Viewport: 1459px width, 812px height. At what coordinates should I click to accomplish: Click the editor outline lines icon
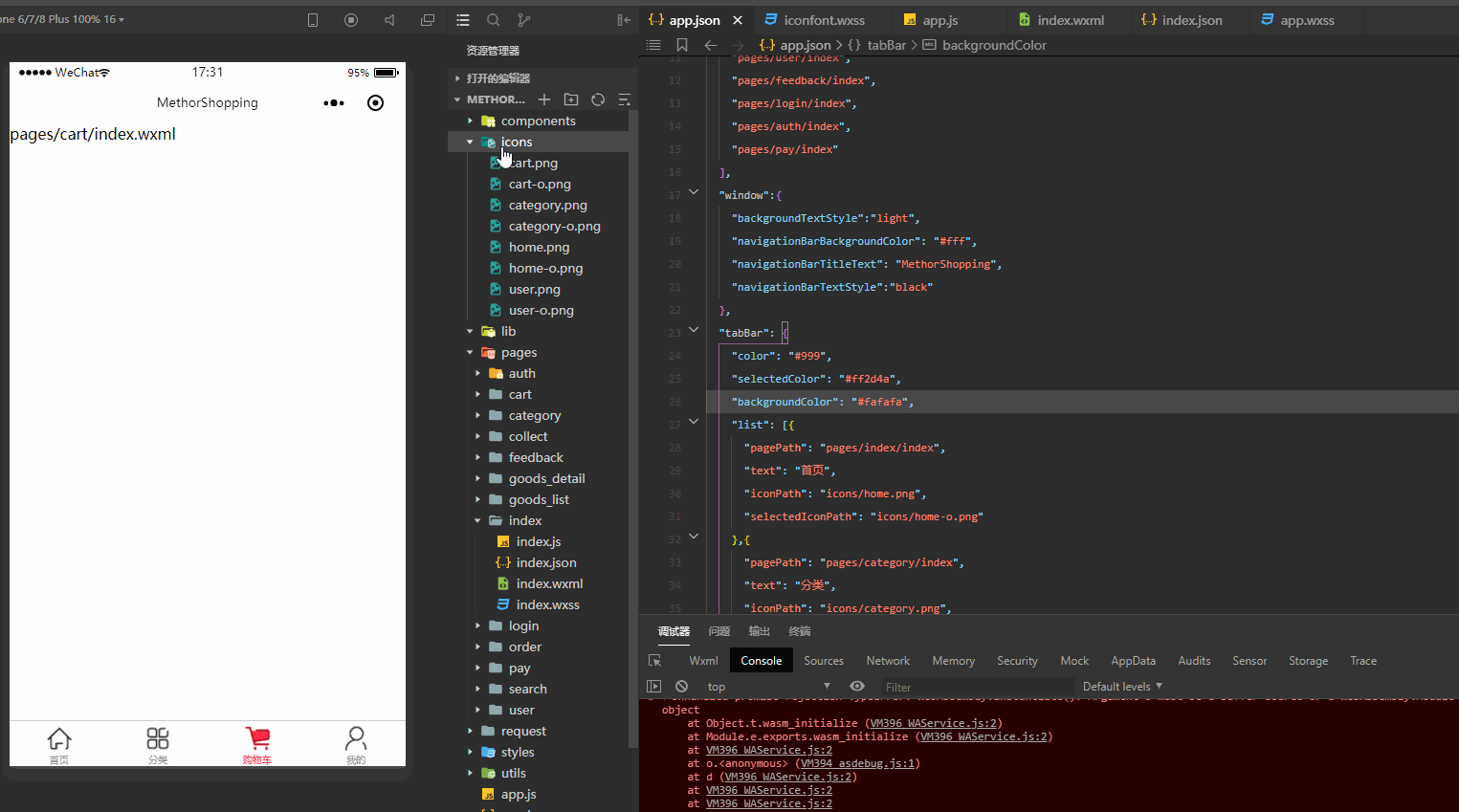click(653, 45)
